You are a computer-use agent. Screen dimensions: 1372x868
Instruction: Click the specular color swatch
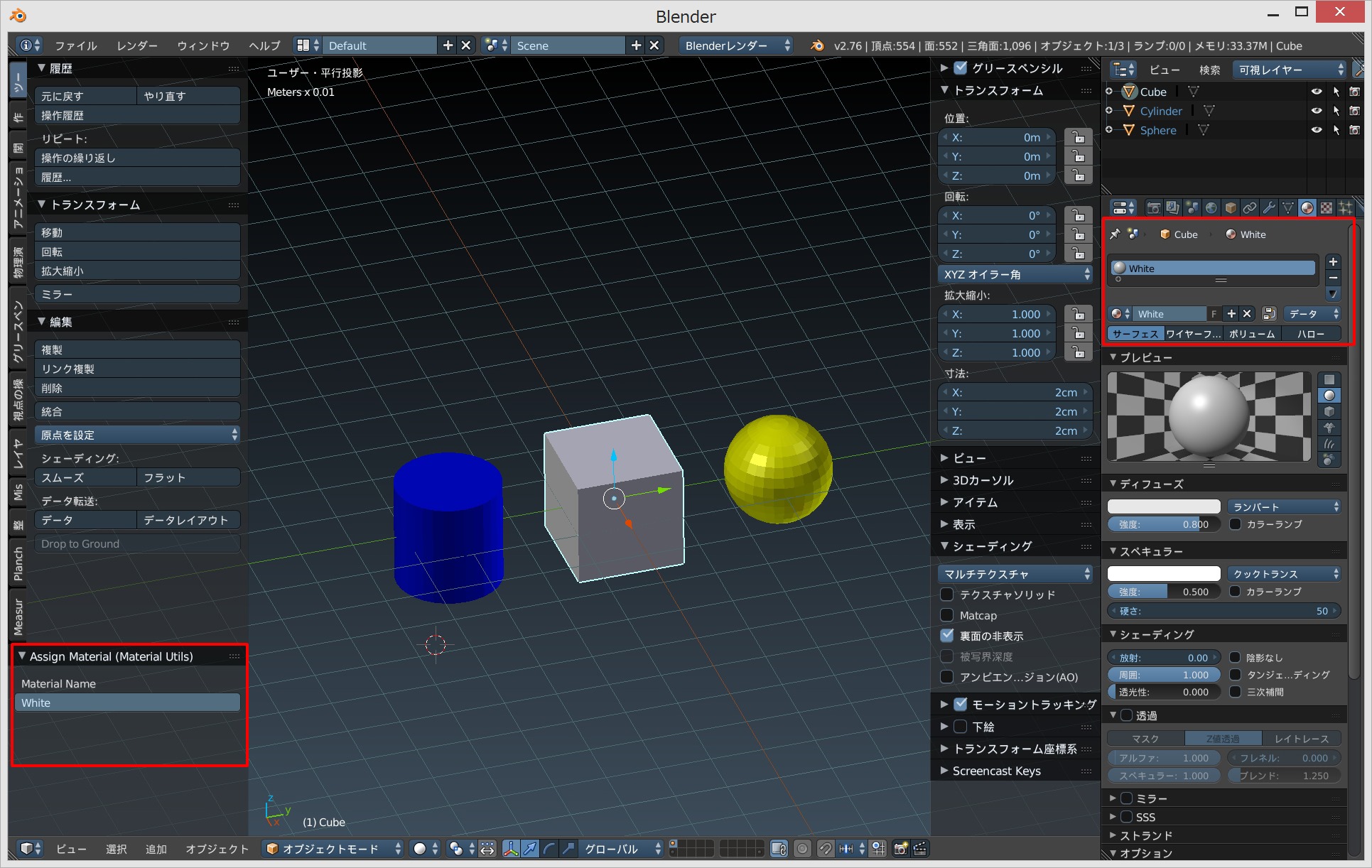(x=1164, y=574)
